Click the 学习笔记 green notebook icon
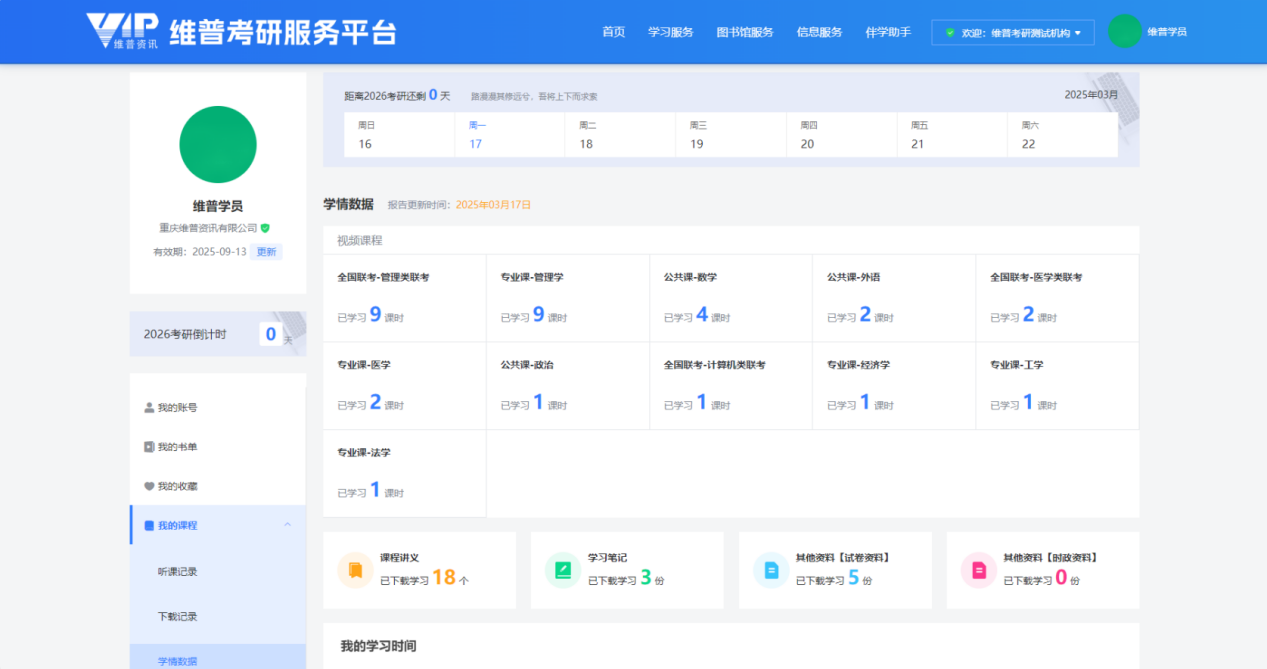This screenshot has width=1267, height=669. (563, 570)
